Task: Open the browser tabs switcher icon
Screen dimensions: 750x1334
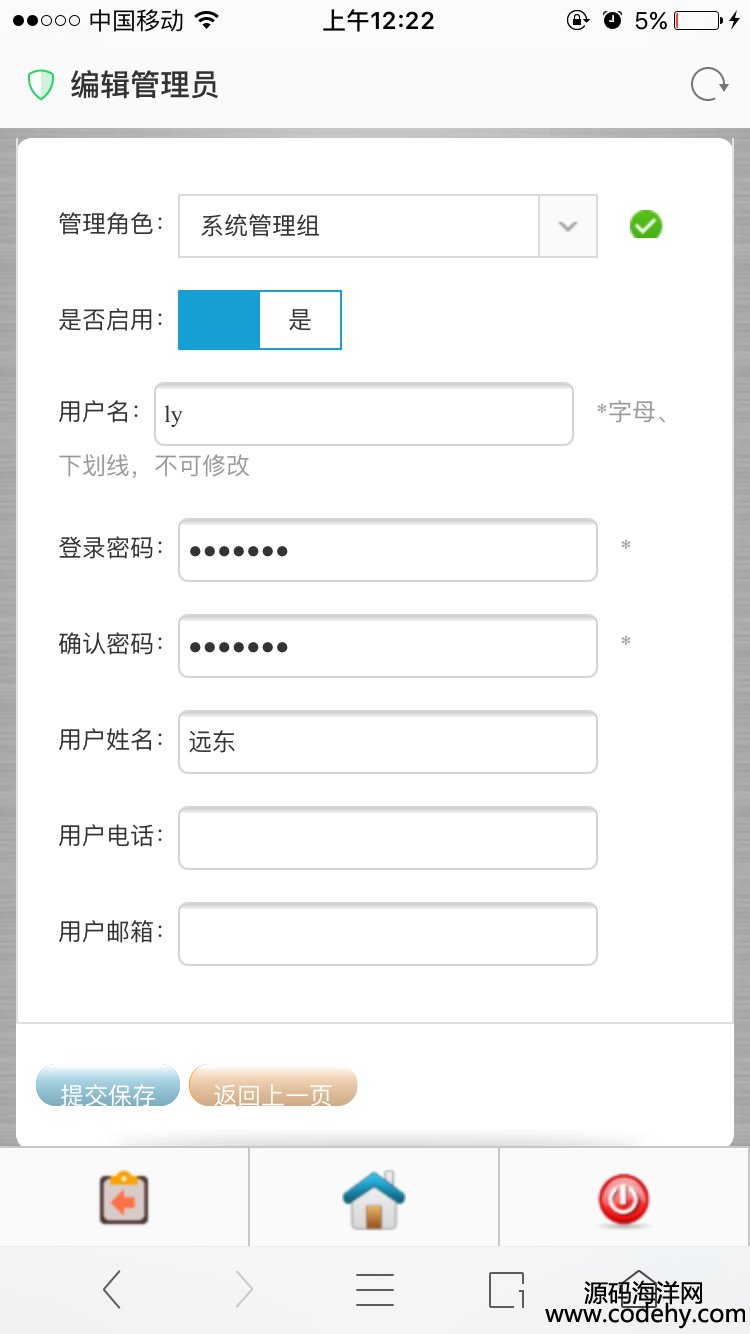Action: (506, 1290)
